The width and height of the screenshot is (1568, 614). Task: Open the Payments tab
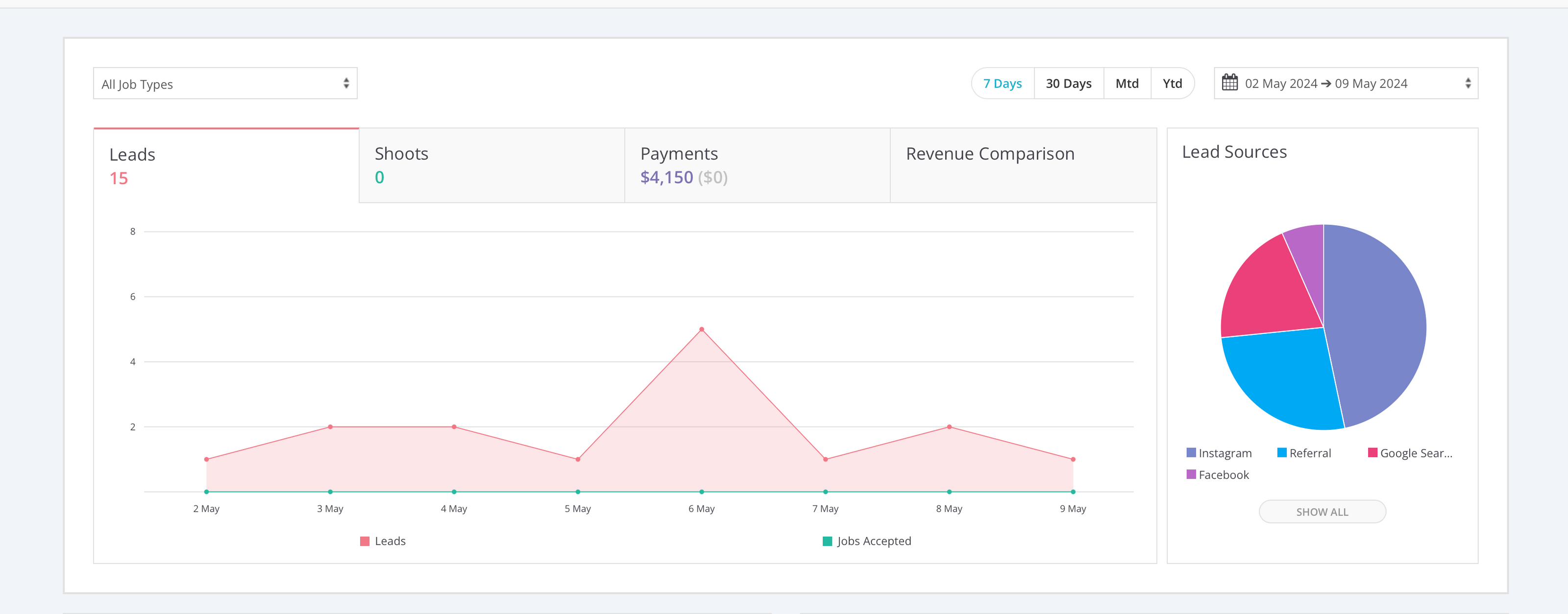(x=757, y=165)
